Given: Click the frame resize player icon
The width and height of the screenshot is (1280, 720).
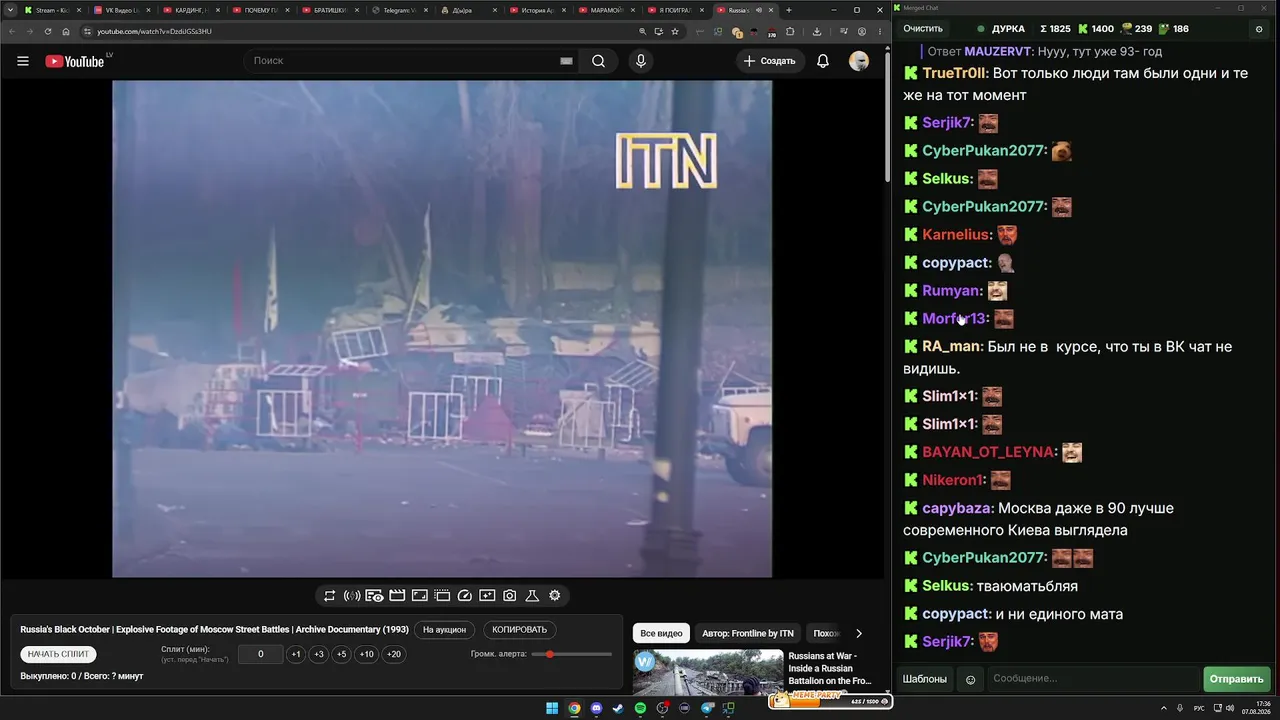Looking at the screenshot, I should (420, 596).
